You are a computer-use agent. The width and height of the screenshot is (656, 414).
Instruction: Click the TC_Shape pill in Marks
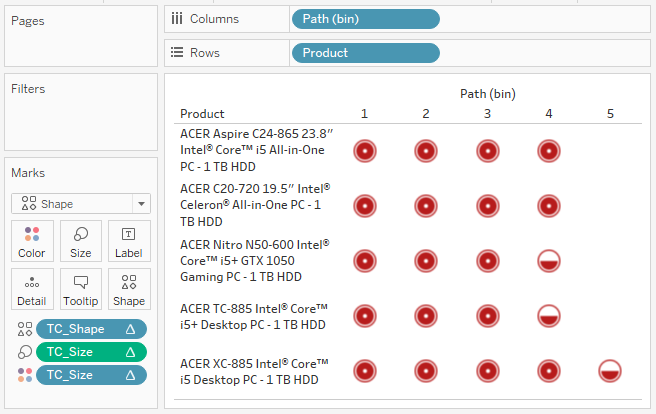tap(91, 329)
